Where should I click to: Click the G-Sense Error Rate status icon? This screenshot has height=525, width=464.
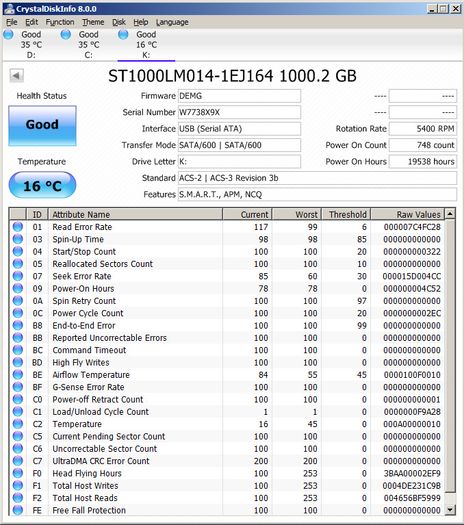point(18,387)
